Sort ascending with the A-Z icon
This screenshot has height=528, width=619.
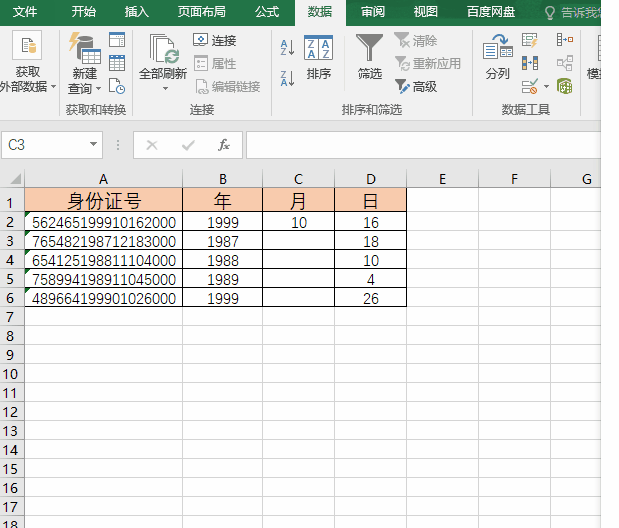(287, 47)
